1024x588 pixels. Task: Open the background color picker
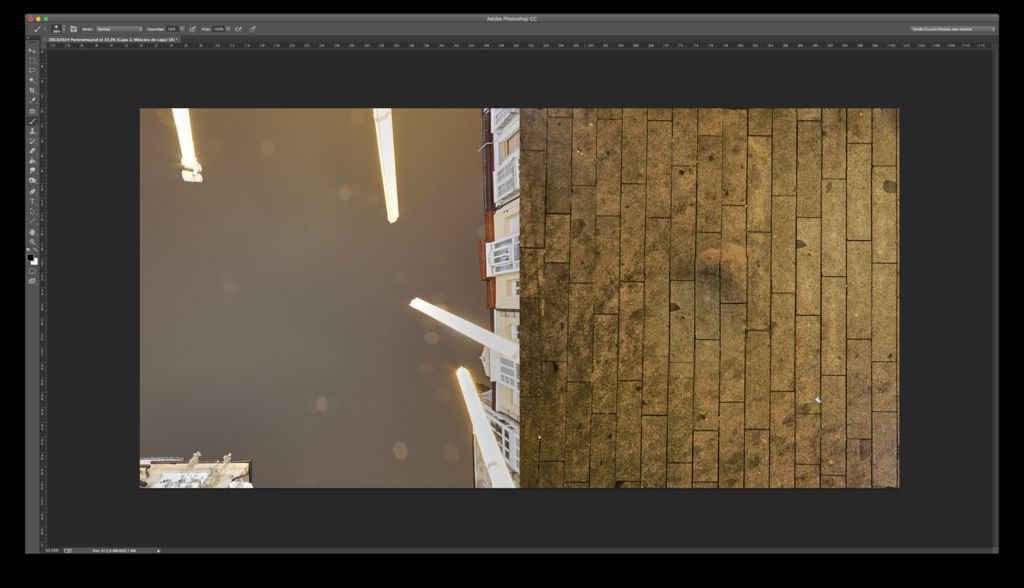tap(35, 262)
